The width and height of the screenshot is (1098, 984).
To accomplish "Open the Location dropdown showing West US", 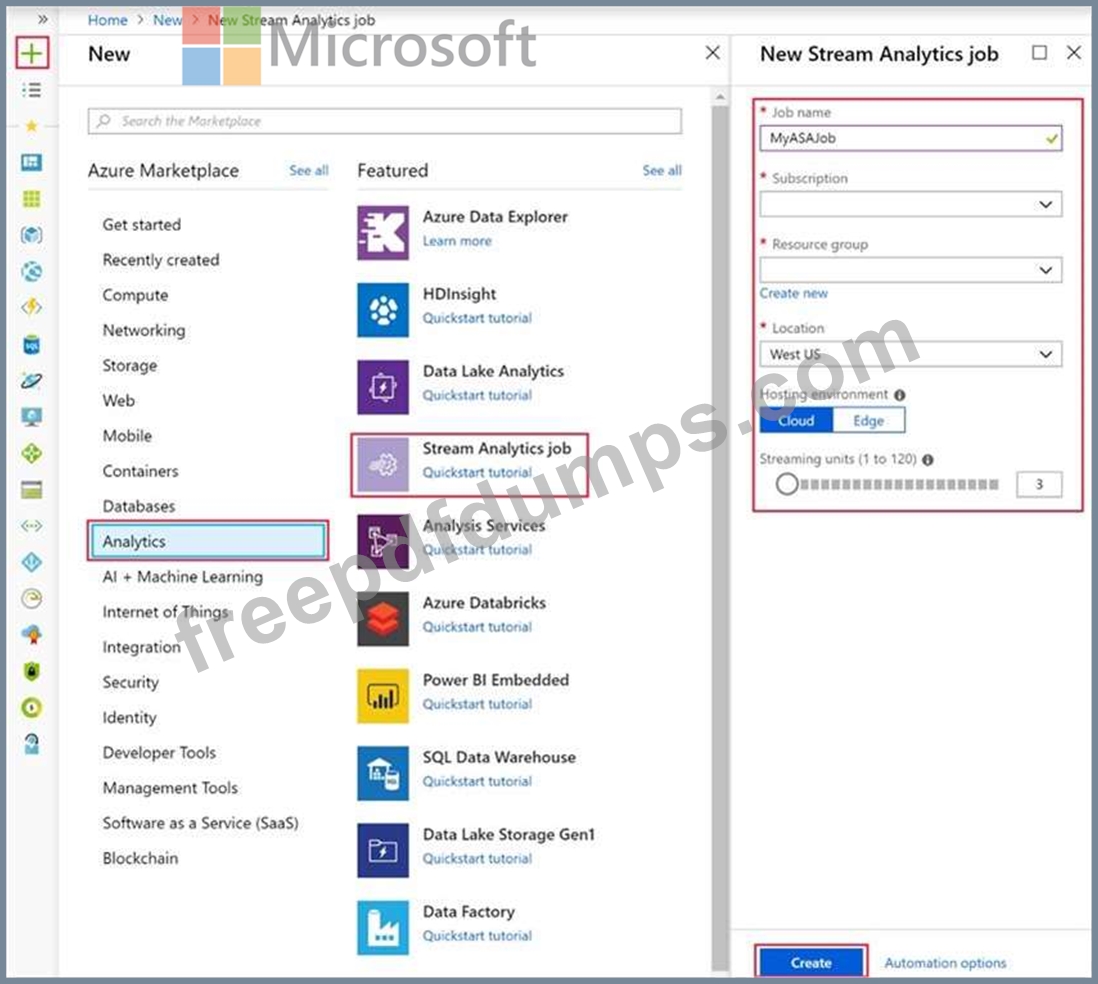I will click(910, 354).
